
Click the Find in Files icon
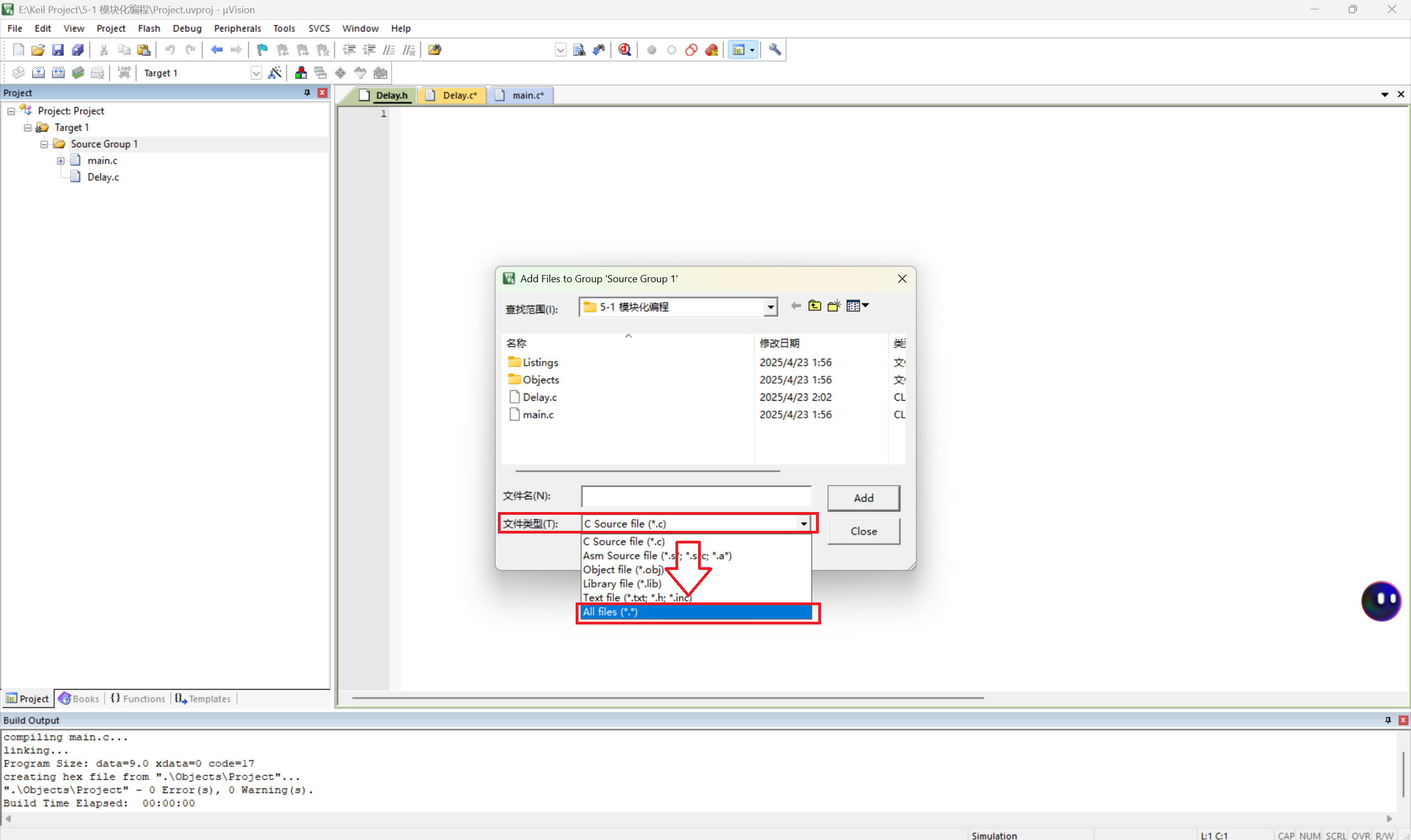pyautogui.click(x=434, y=50)
